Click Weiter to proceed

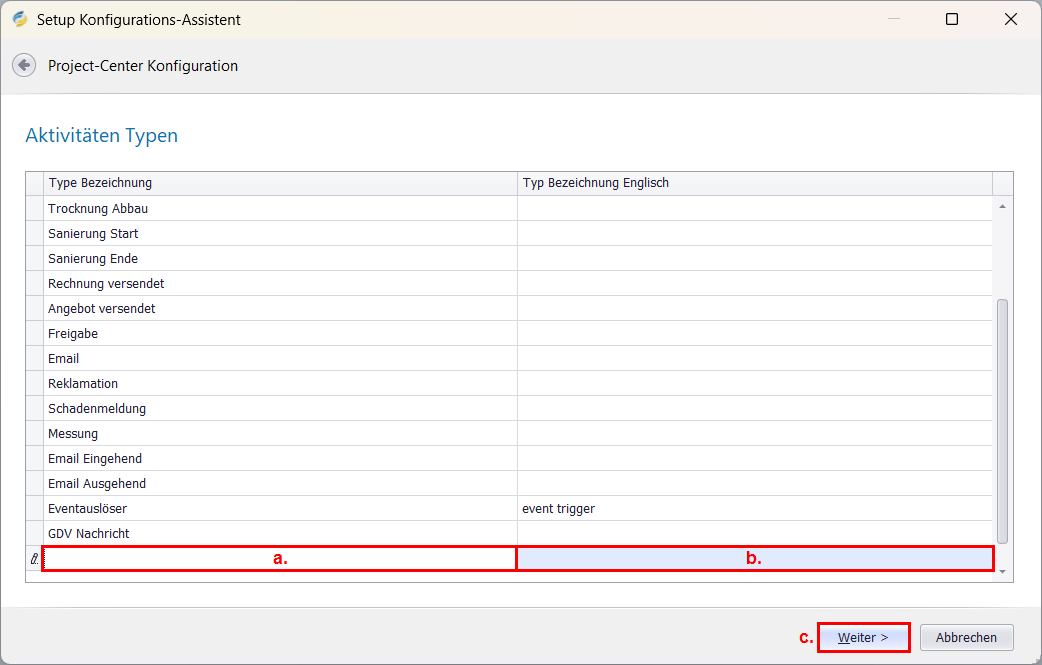pos(863,637)
